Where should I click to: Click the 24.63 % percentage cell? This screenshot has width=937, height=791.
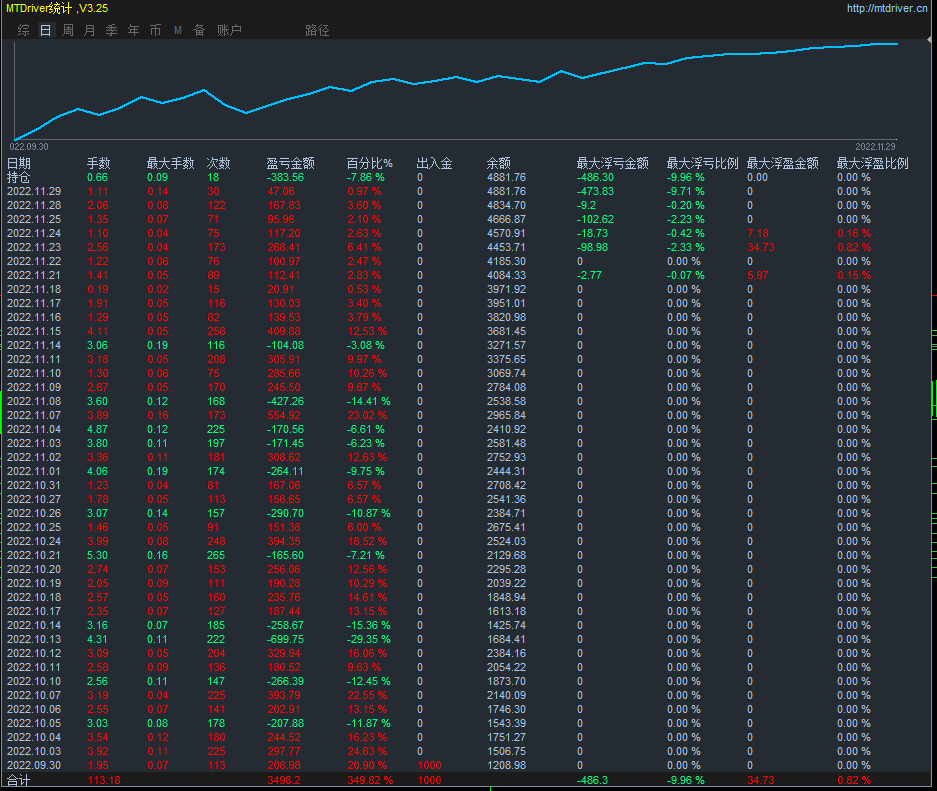tap(367, 751)
